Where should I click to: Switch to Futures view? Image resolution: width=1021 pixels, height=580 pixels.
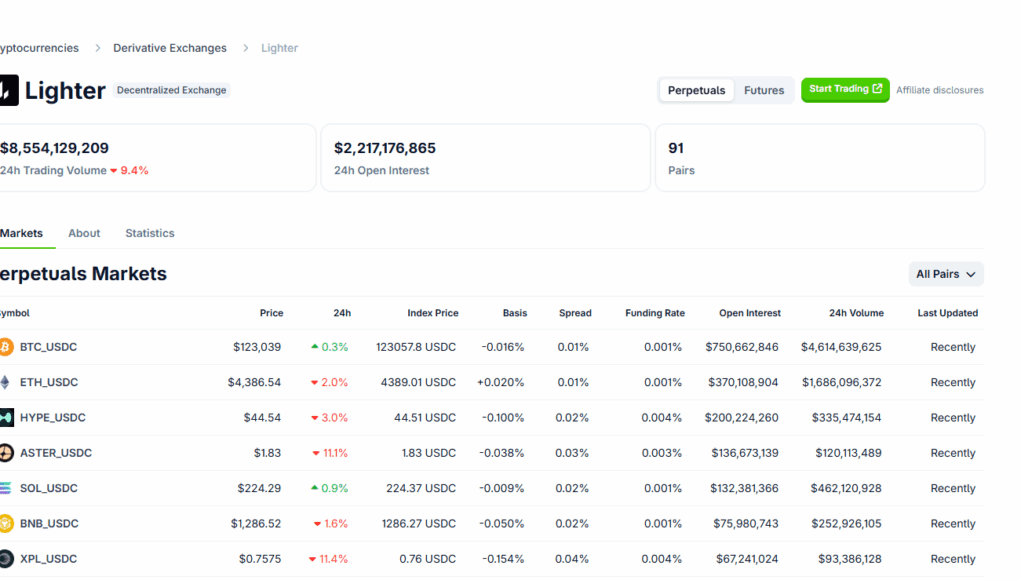(x=764, y=90)
